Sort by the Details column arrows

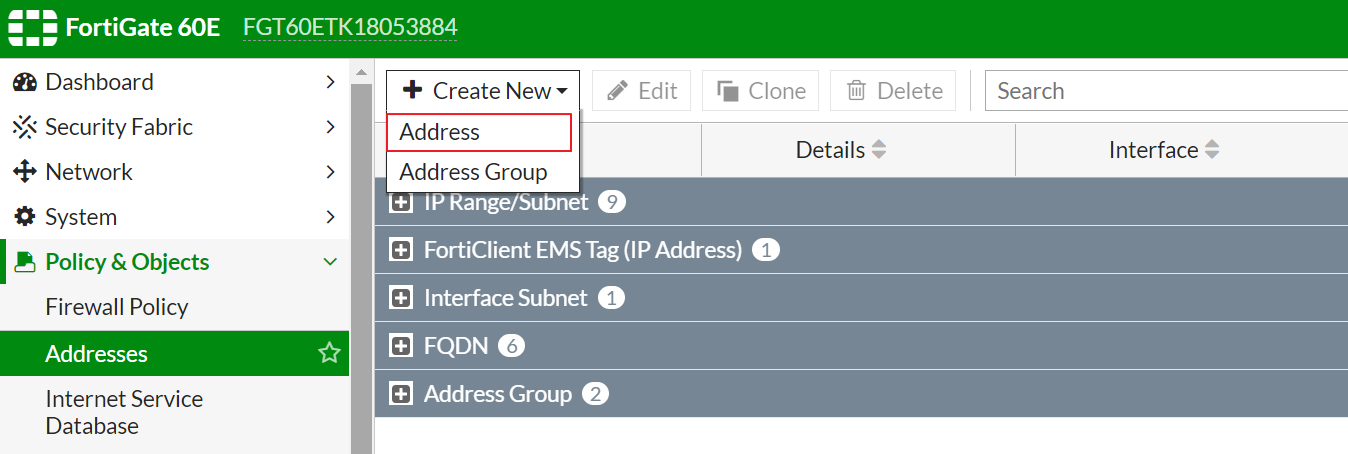879,150
